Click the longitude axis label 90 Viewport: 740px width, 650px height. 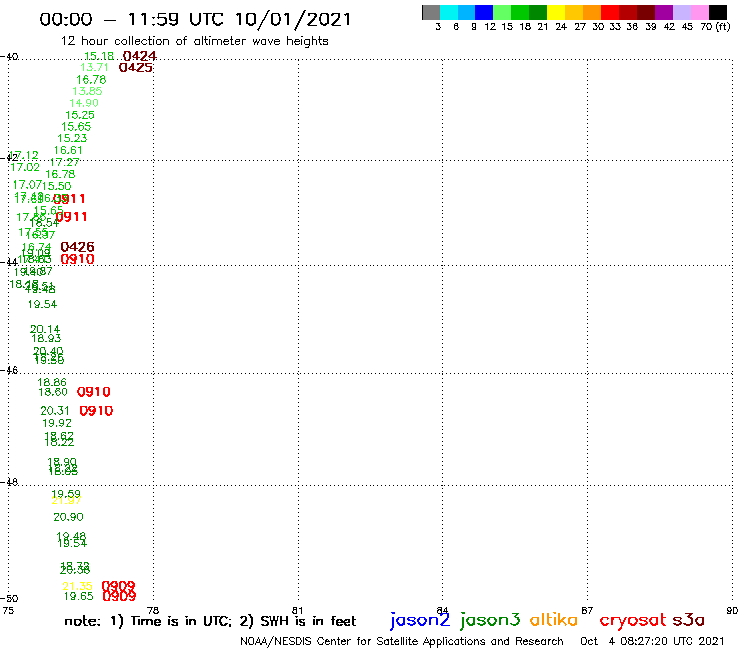(x=732, y=611)
